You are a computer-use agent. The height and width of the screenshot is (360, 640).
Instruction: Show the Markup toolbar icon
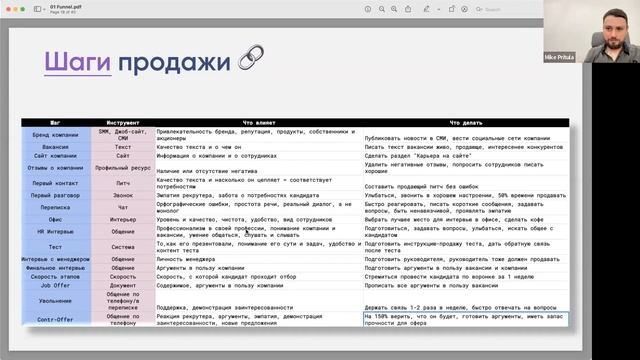(x=464, y=9)
